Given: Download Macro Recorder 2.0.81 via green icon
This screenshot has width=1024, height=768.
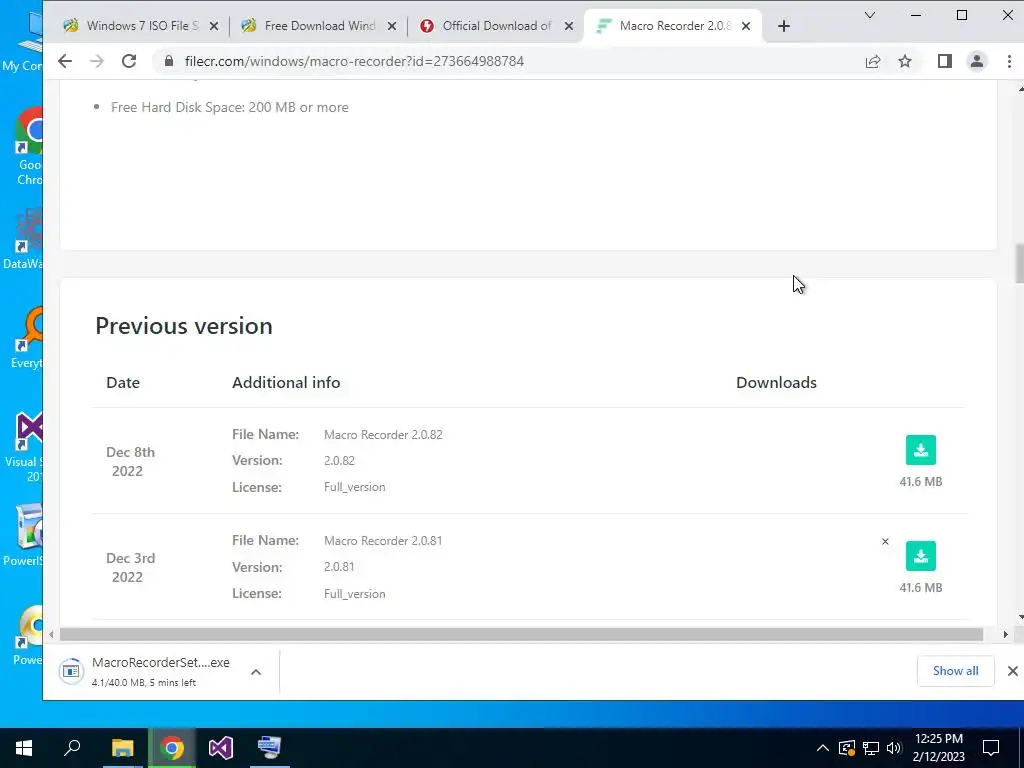Looking at the screenshot, I should coord(920,556).
